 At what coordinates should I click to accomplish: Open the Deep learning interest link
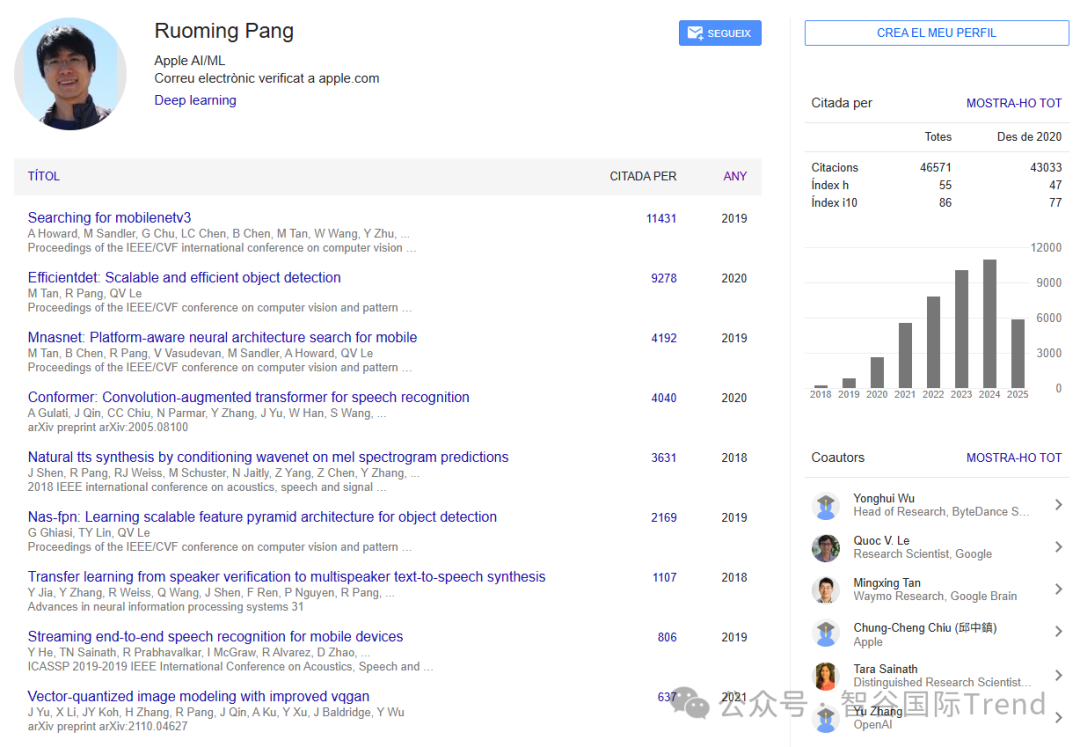point(195,100)
